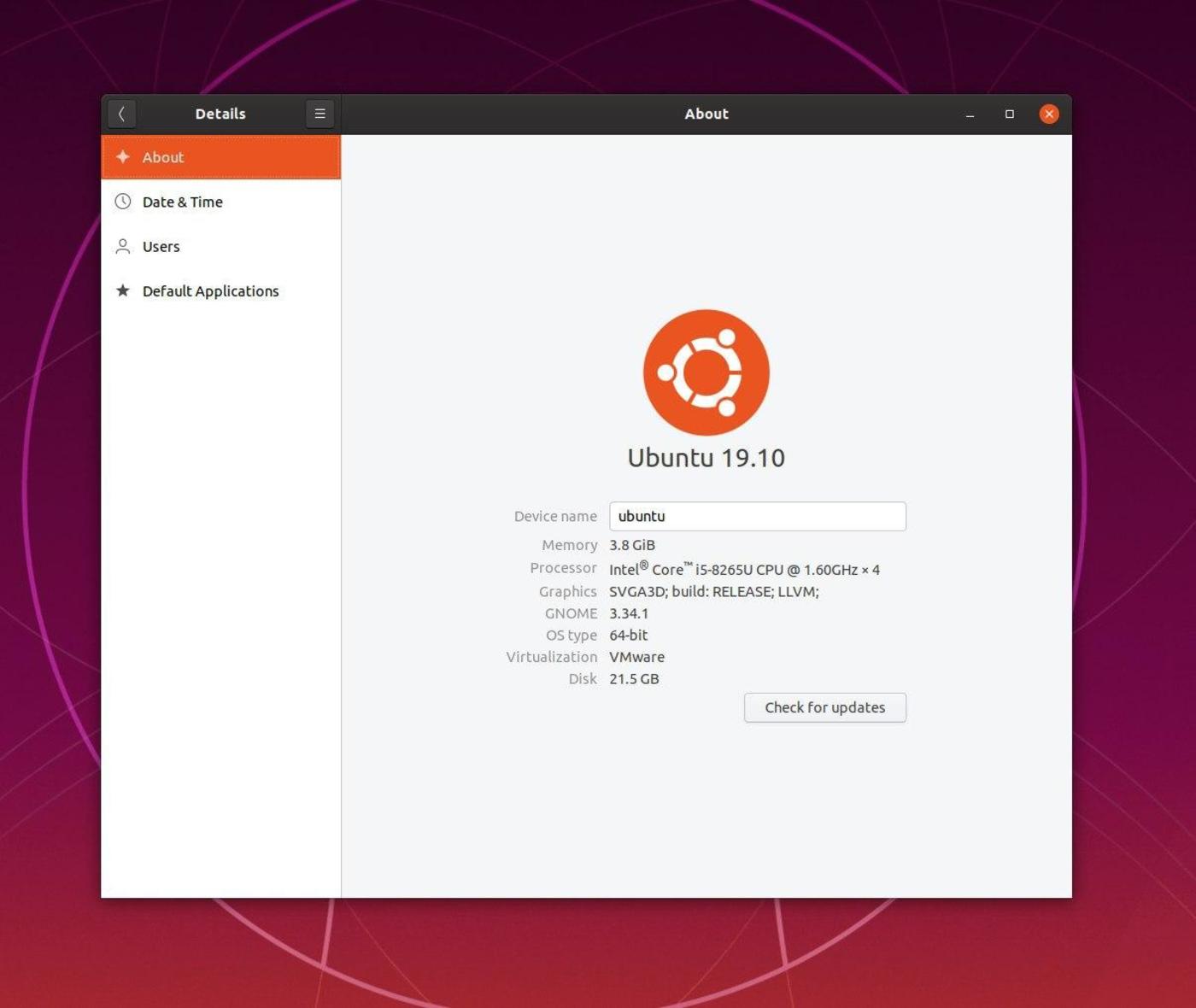Maximize the Settings window
Screen dimensions: 1196x1008
pos(1009,114)
